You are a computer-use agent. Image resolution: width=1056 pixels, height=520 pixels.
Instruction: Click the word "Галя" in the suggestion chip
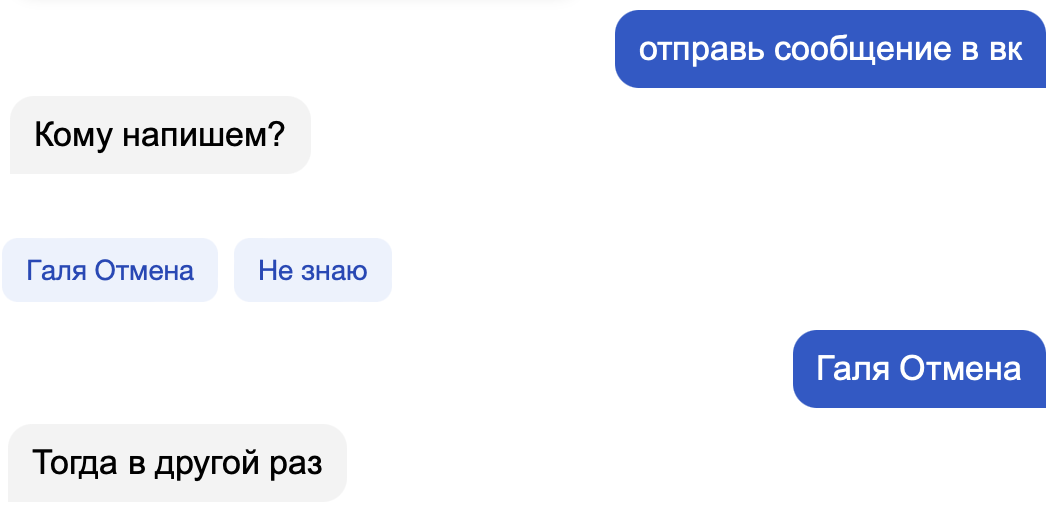56,270
